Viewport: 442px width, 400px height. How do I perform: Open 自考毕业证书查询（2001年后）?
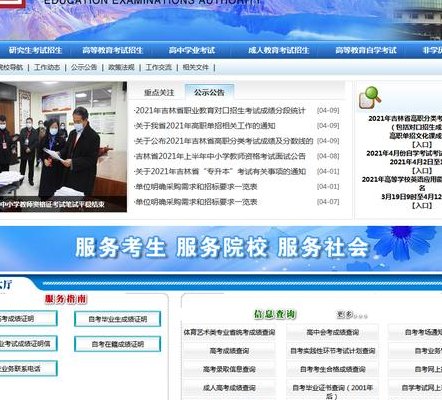click(333, 392)
